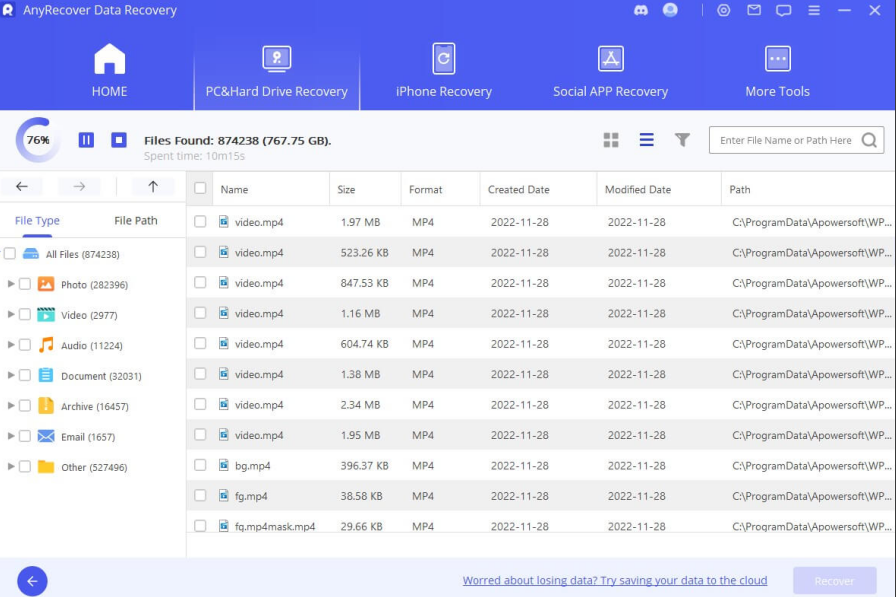Open the live chat support icon
896x597 pixels.
(784, 11)
